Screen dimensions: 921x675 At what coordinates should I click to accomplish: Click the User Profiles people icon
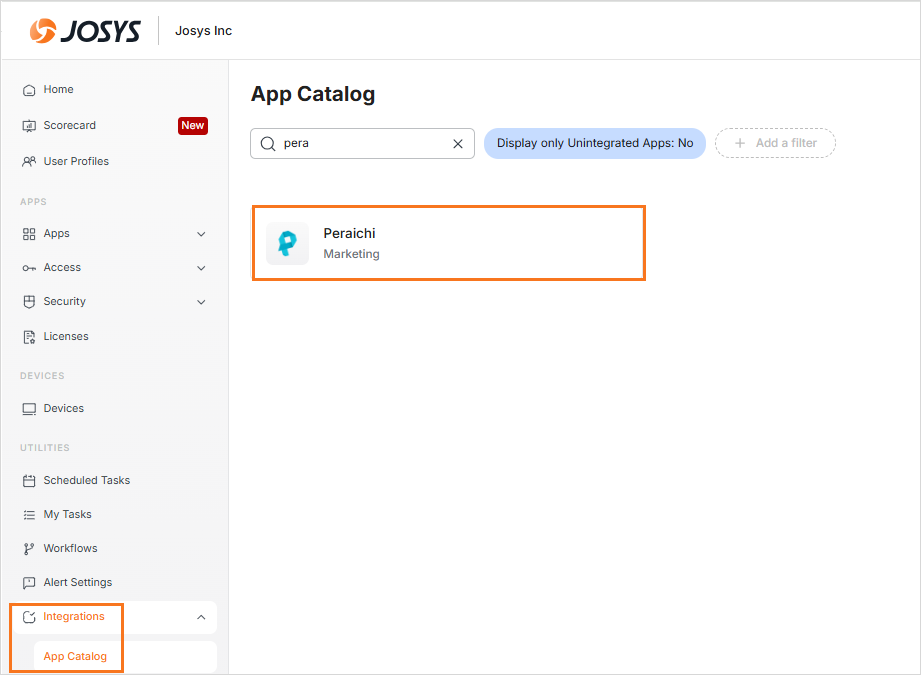[29, 162]
